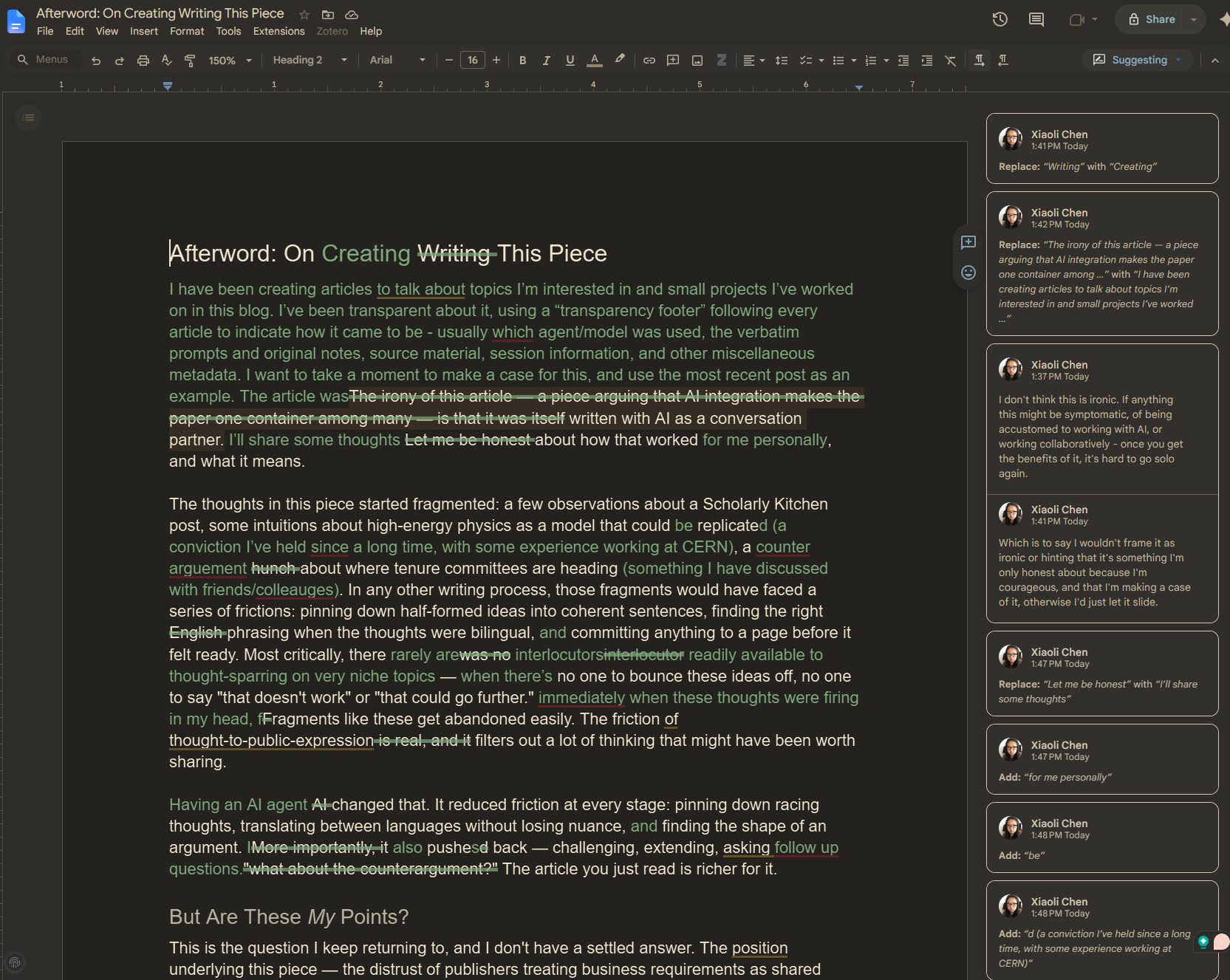Open the Tools menu
Screen dimensions: 1230x980
point(228,31)
